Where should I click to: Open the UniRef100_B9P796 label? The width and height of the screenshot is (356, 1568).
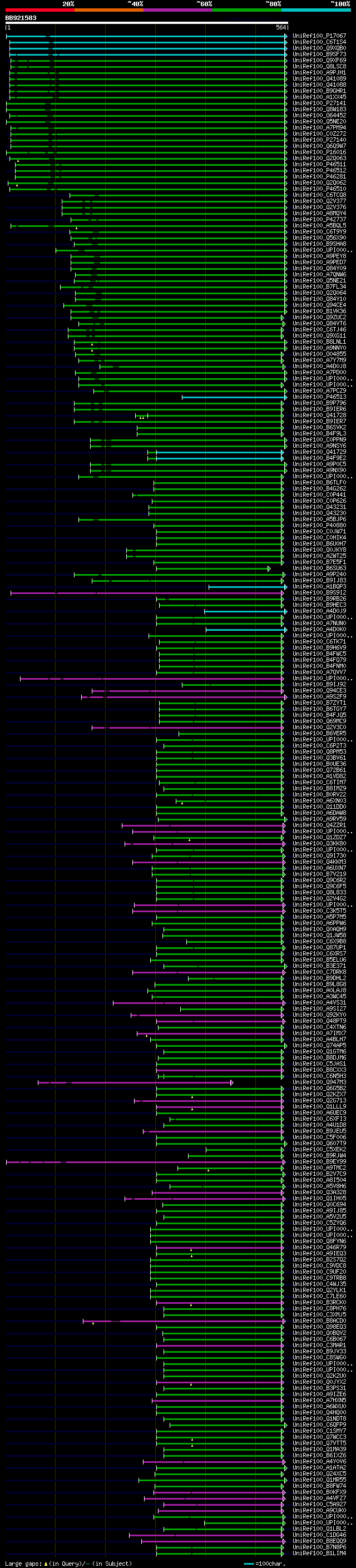coord(319,403)
